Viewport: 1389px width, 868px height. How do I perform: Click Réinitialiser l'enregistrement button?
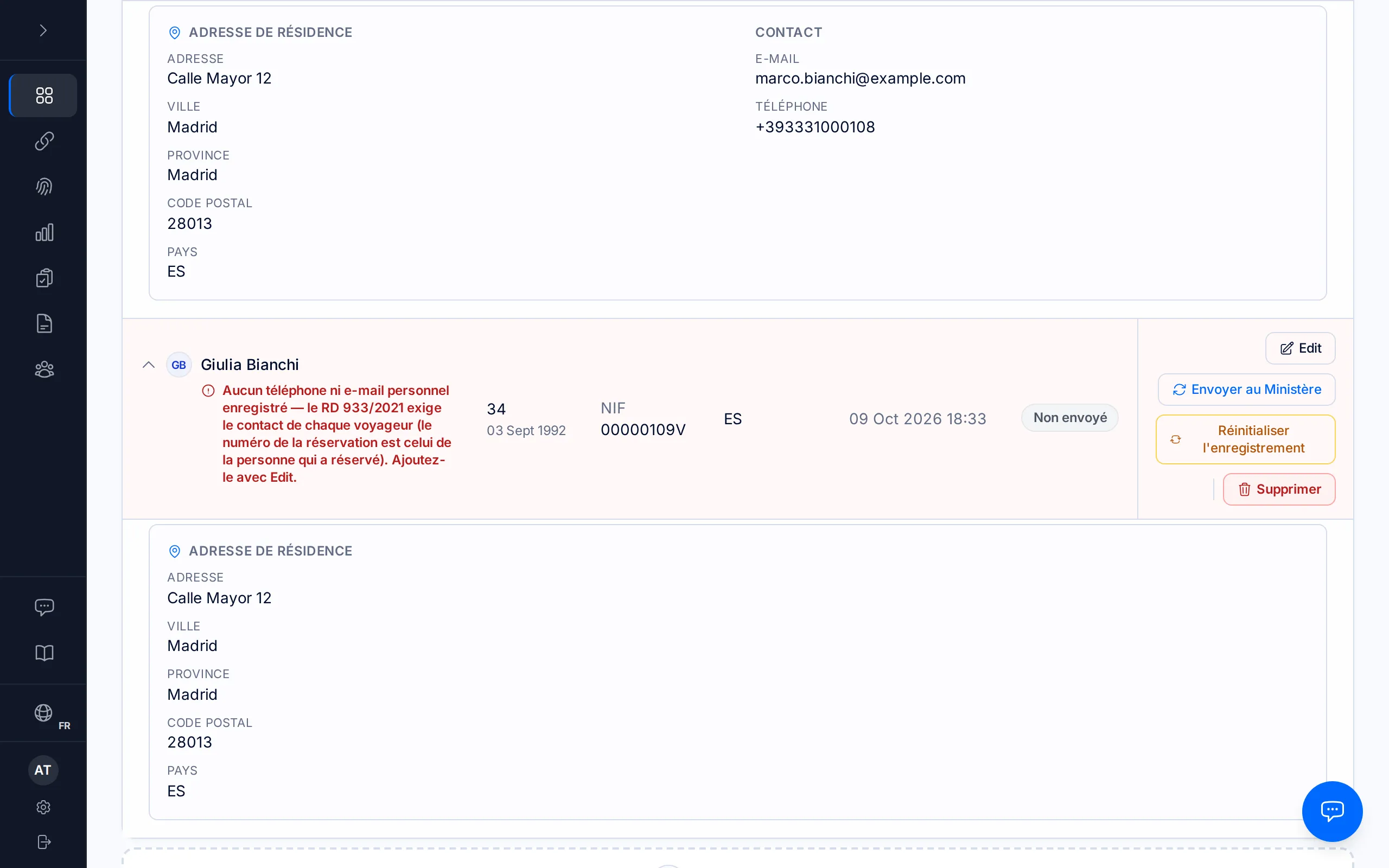1245,439
